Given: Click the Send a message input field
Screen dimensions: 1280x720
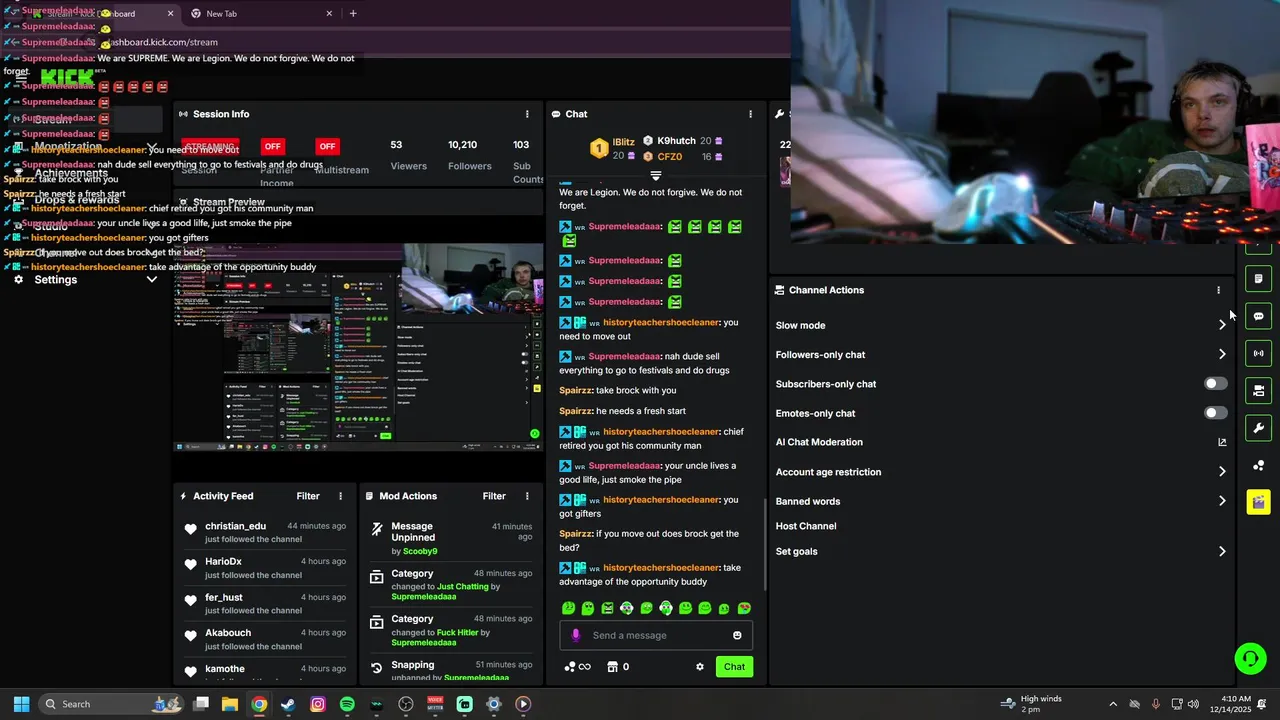Looking at the screenshot, I should (x=657, y=635).
